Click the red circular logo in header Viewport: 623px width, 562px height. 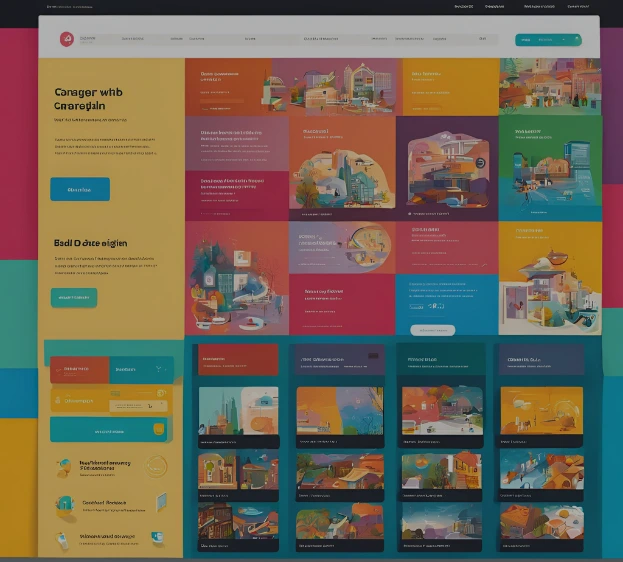[x=66, y=39]
